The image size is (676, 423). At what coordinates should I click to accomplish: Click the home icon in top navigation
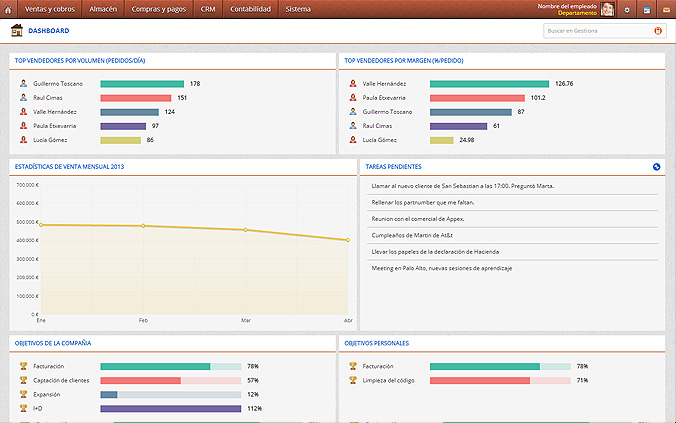pyautogui.click(x=9, y=9)
